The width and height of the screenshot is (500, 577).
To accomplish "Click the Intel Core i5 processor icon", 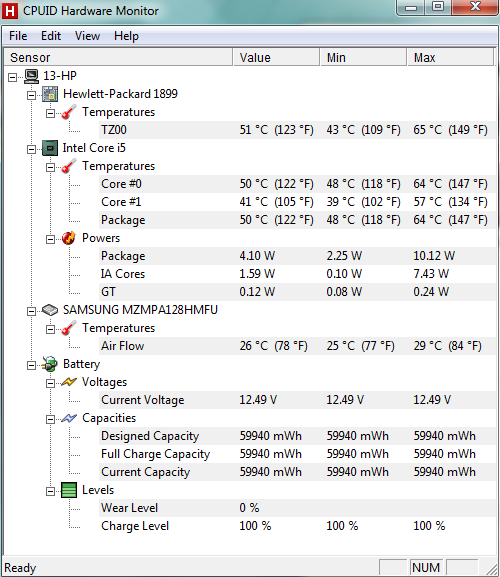I will click(x=50, y=148).
